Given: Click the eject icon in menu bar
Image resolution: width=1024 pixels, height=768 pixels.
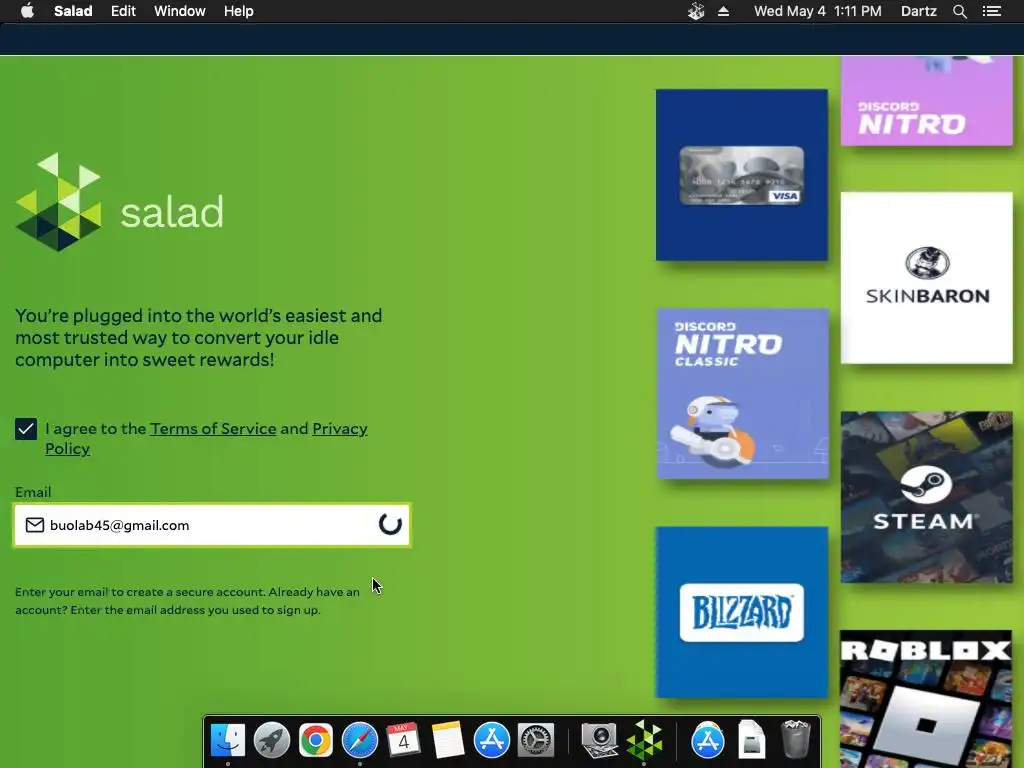Looking at the screenshot, I should (724, 11).
